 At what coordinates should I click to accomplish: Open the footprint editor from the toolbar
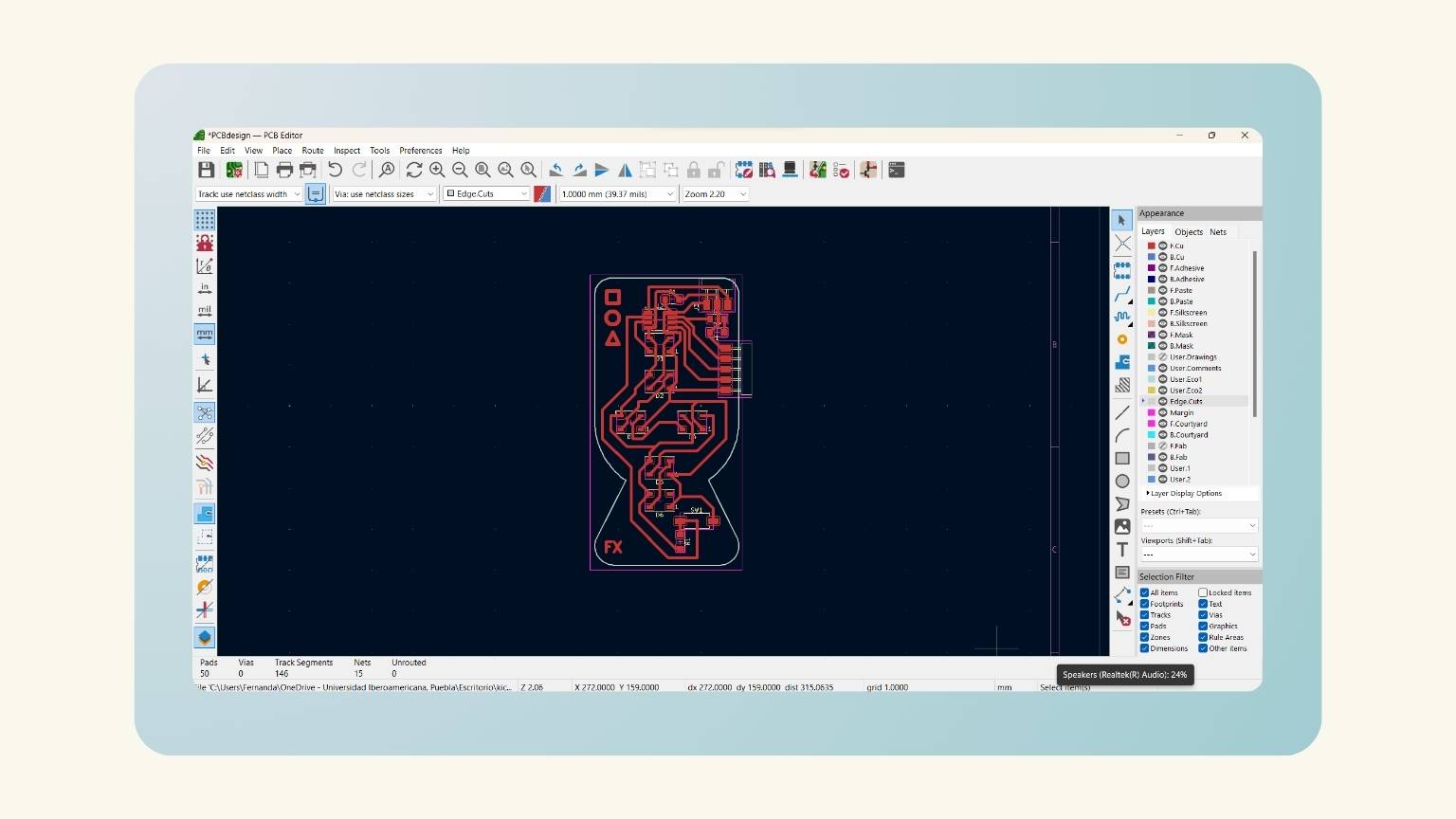tap(744, 170)
